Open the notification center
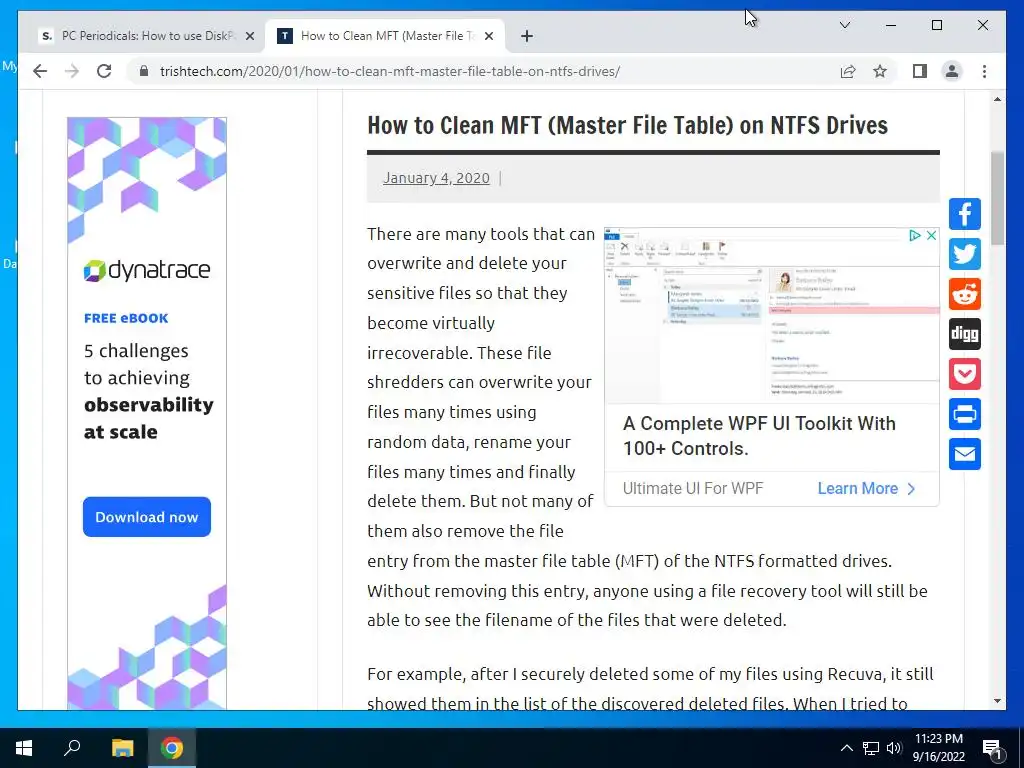 coord(992,748)
